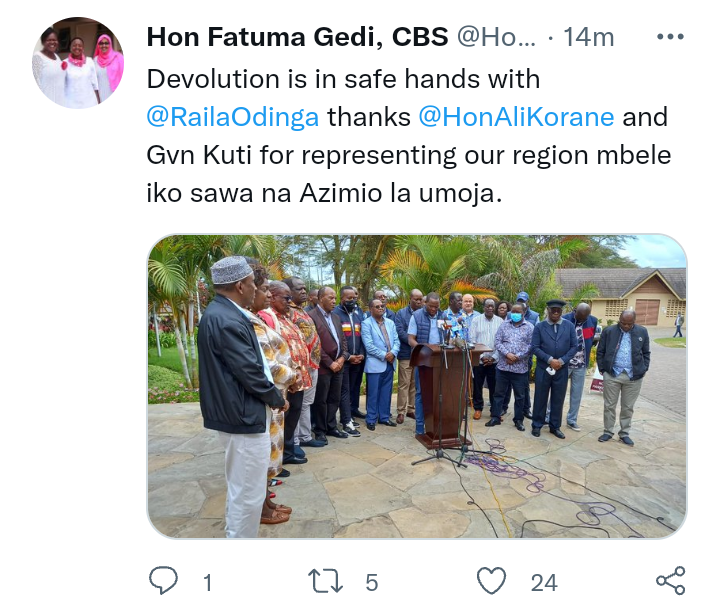The width and height of the screenshot is (720, 611).
Task: Enlarge the press conference photo
Action: 417,387
